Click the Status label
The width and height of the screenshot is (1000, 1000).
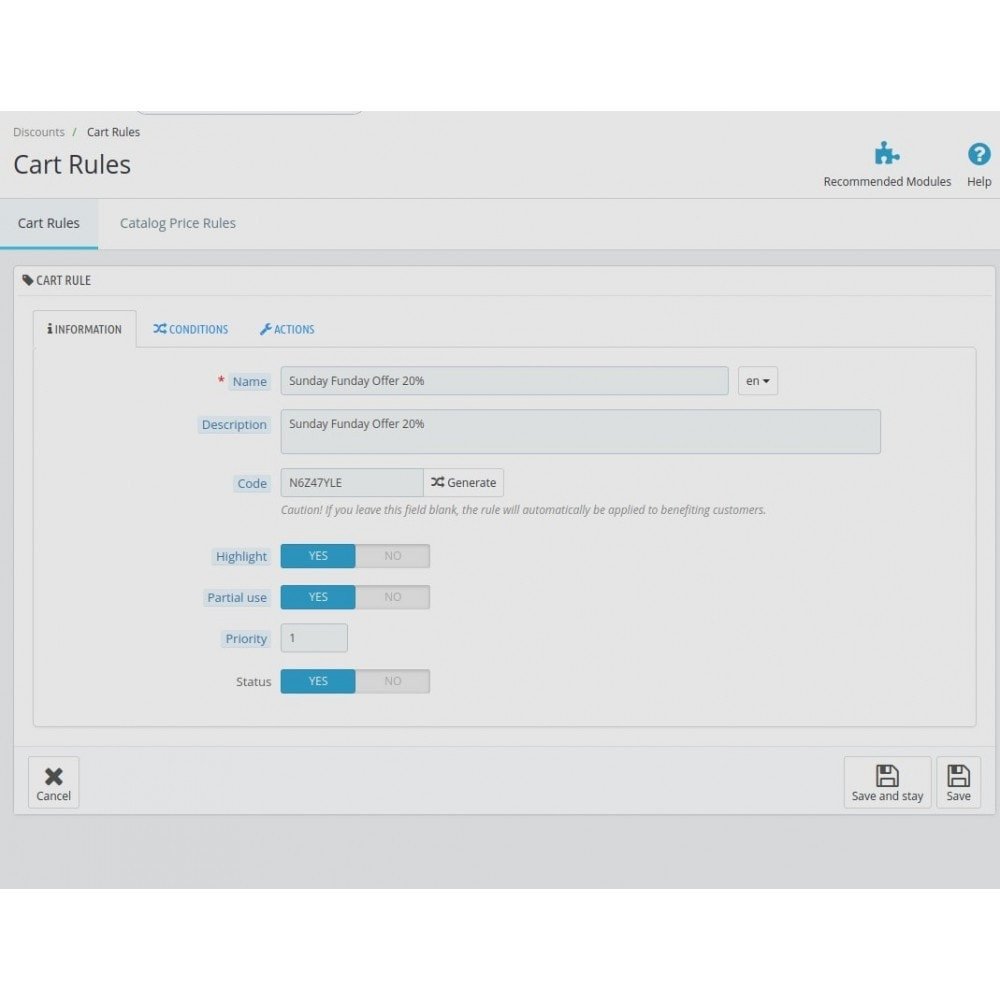click(x=253, y=682)
